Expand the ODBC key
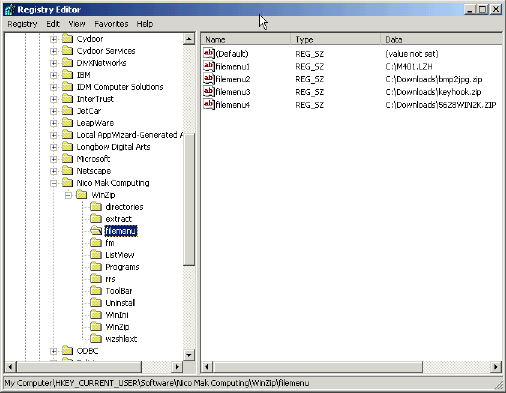This screenshot has height=393, width=506. point(53,351)
